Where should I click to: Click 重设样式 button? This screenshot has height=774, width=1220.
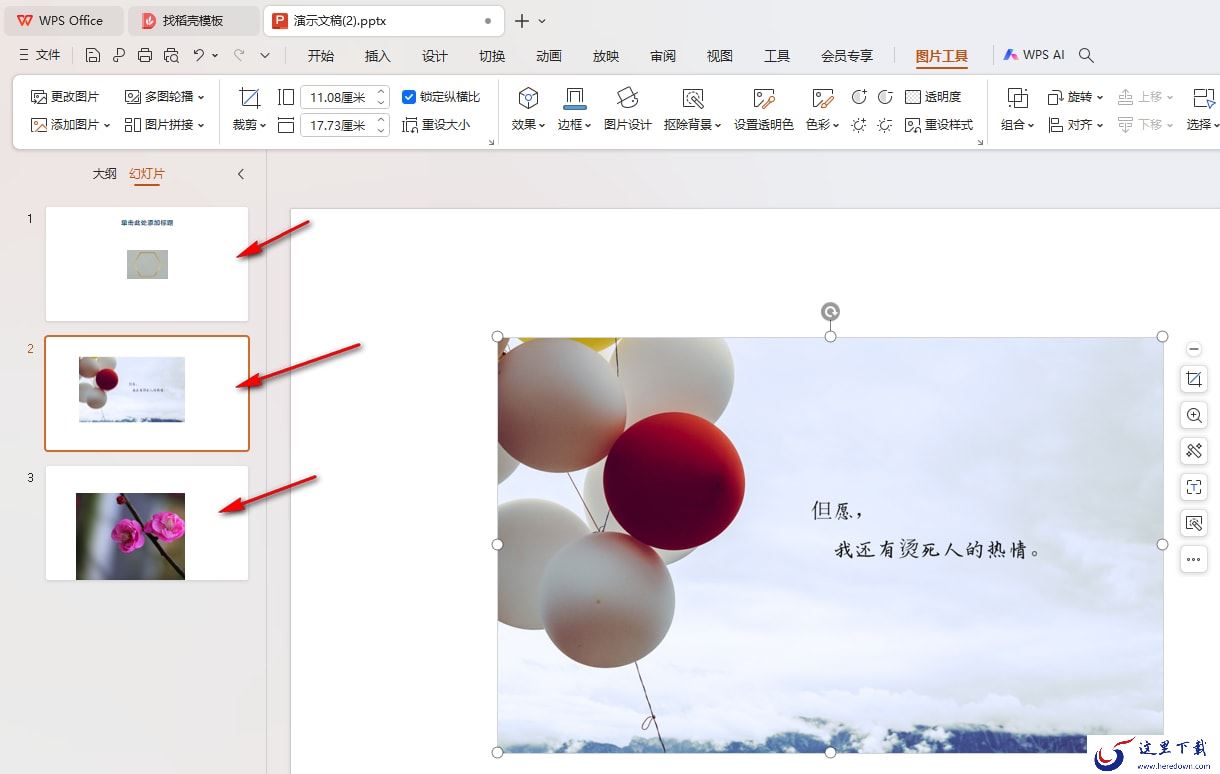(x=939, y=125)
